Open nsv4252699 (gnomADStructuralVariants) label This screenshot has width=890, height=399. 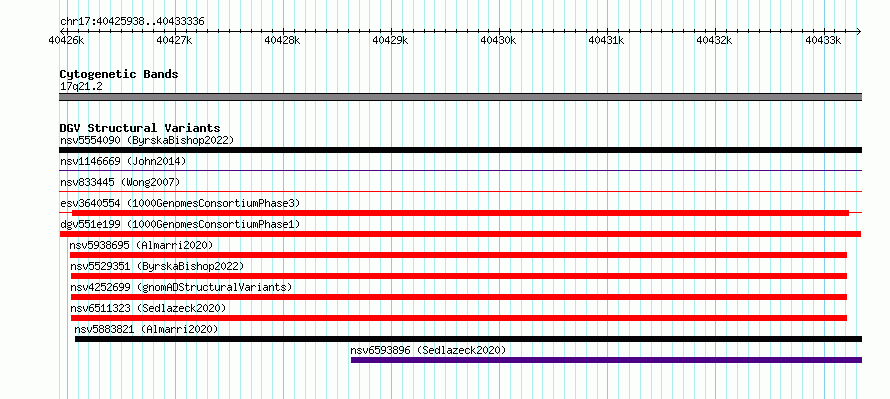181,287
